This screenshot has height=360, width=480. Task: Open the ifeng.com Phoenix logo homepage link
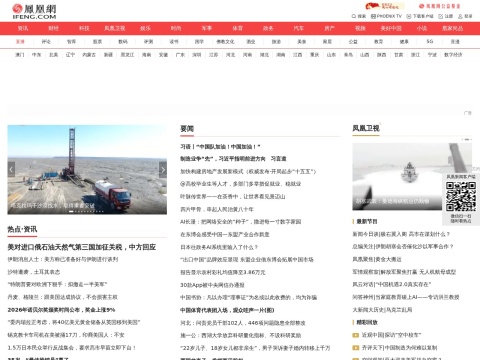coord(34,11)
